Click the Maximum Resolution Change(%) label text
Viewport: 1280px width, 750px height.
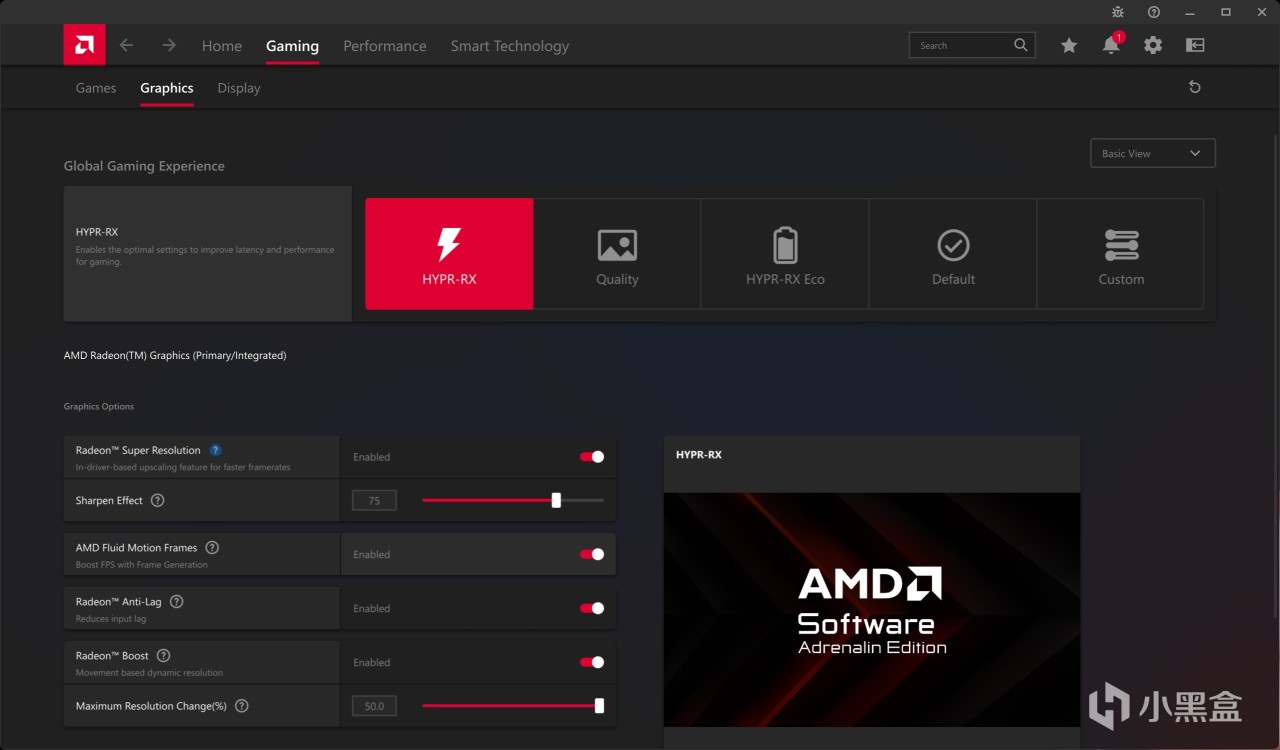tap(151, 706)
